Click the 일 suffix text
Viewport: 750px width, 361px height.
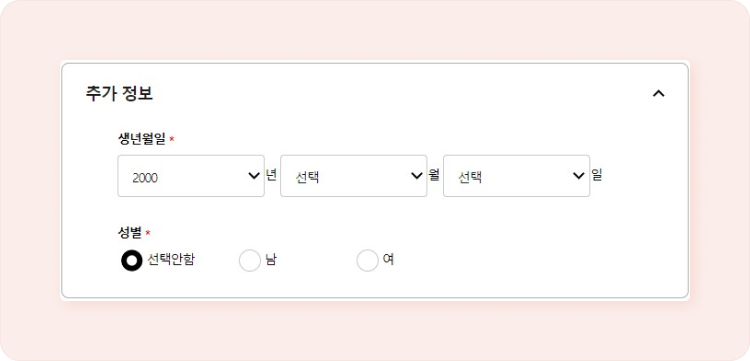[596, 175]
